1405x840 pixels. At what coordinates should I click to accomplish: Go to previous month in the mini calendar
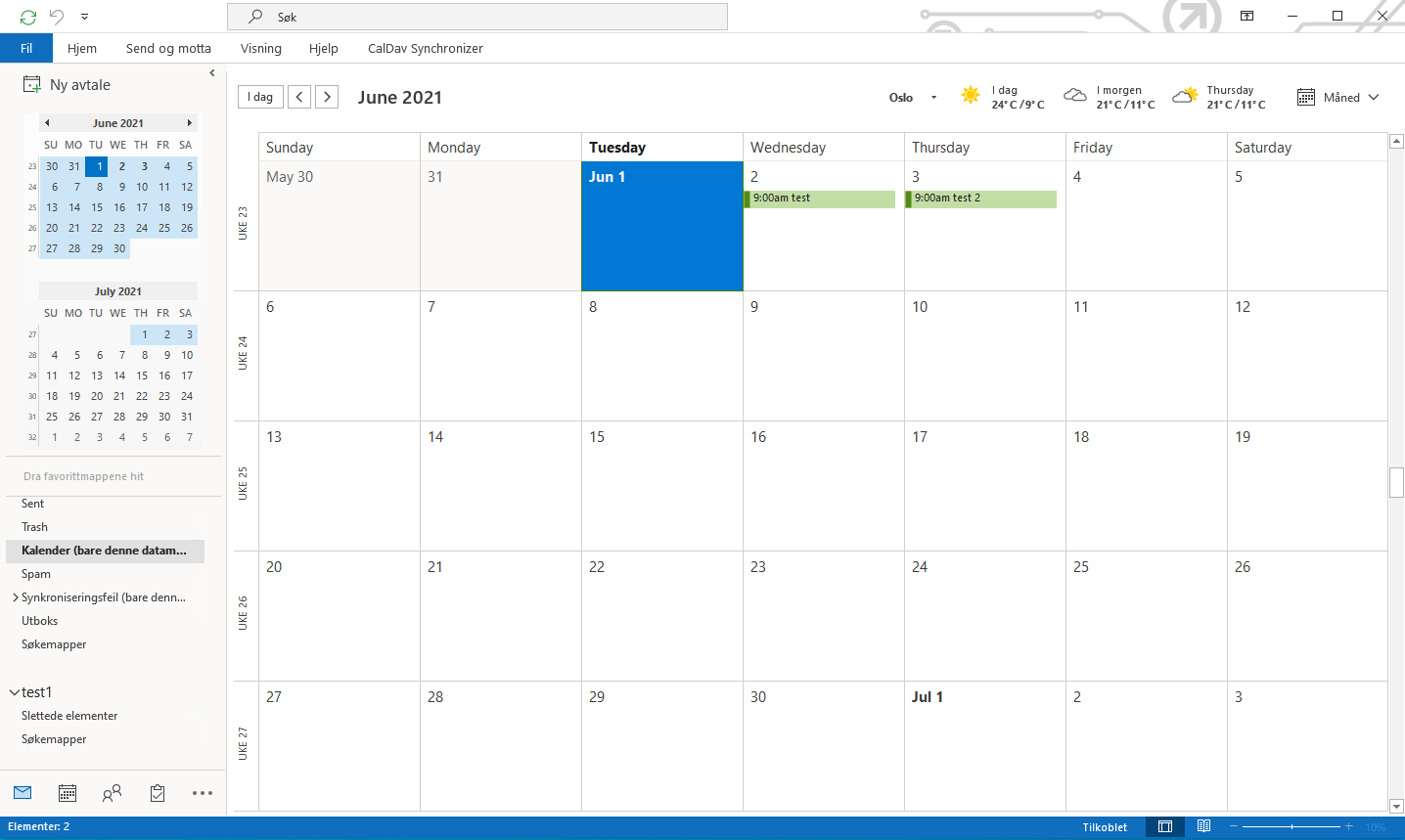(47, 123)
